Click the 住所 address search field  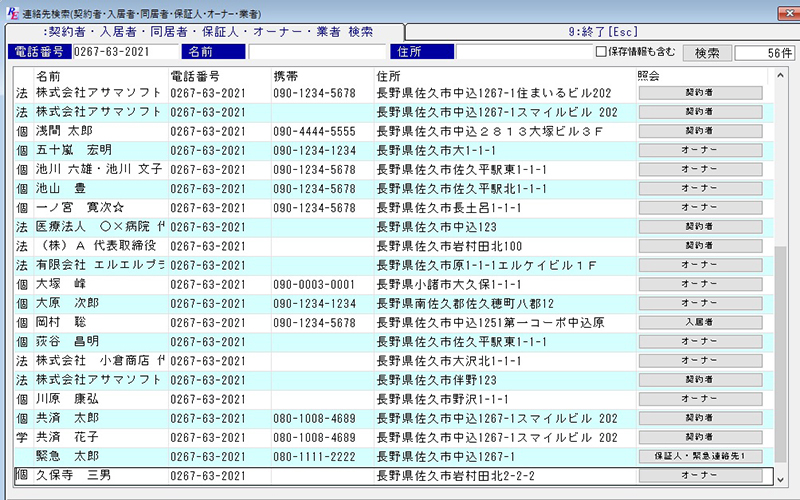click(522, 53)
